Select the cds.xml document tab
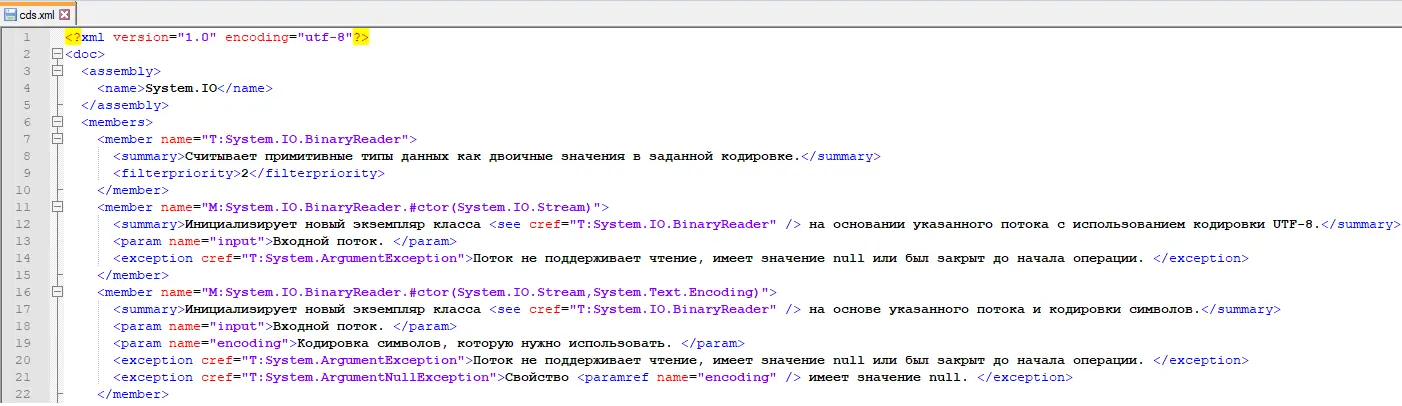 38,14
